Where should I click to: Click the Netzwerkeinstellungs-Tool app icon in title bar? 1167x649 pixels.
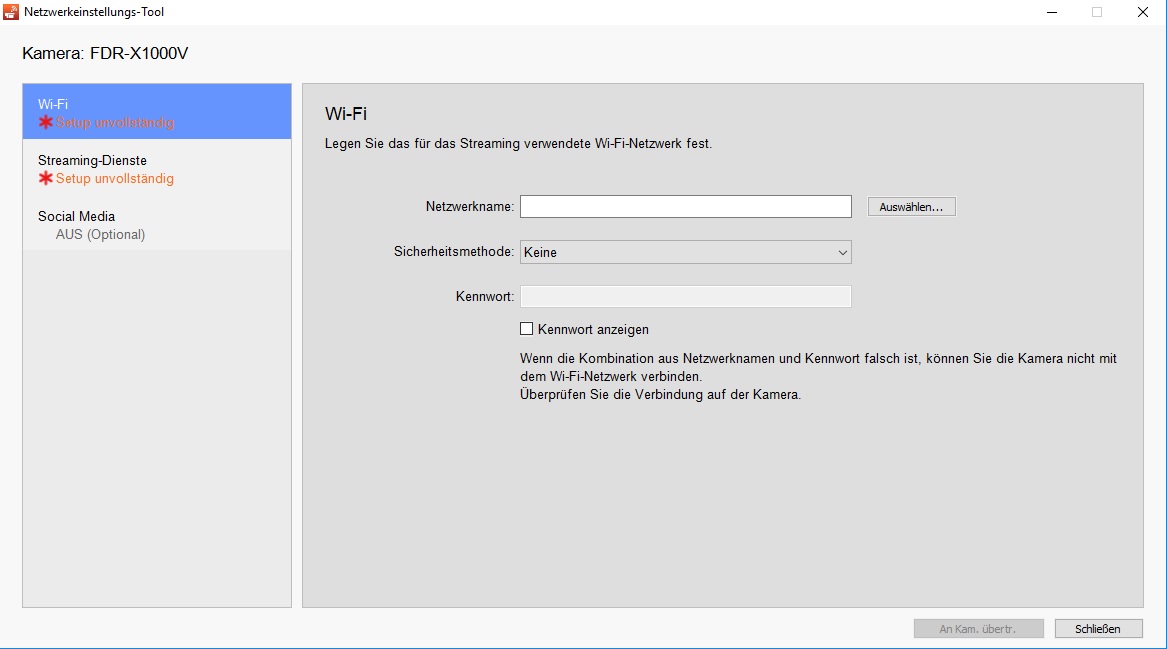pos(11,12)
